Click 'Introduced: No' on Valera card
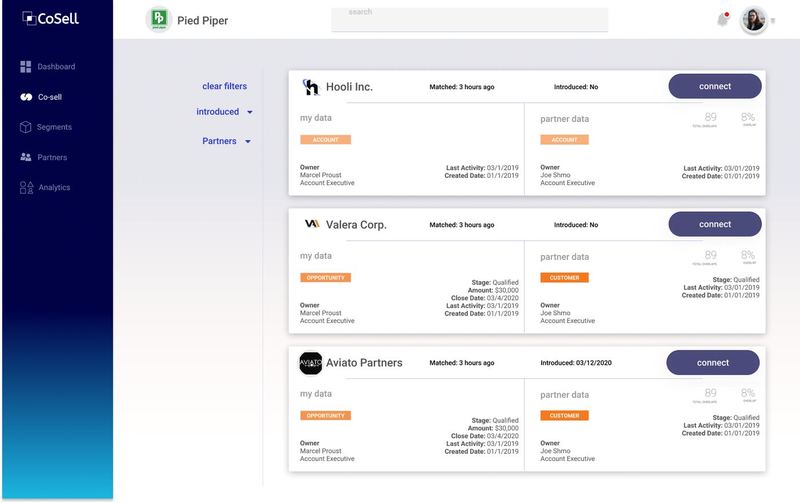800x503 pixels. pyautogui.click(x=576, y=225)
